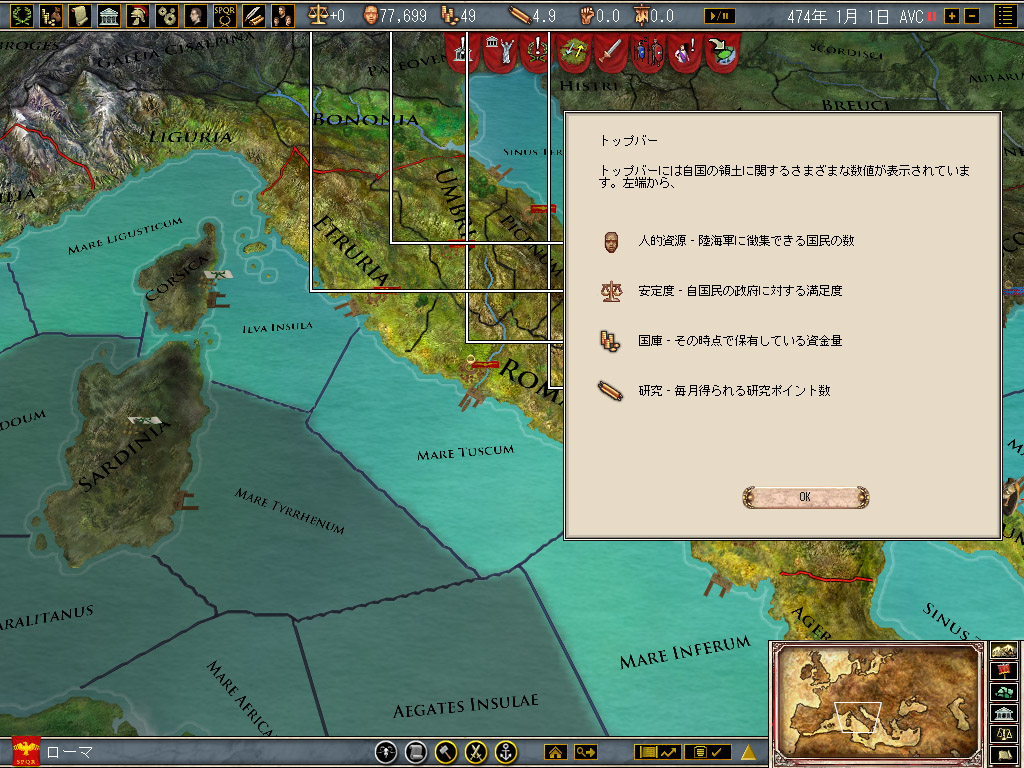Click the round hammer build icon
Viewport: 1024px width, 768px height.
[446, 752]
